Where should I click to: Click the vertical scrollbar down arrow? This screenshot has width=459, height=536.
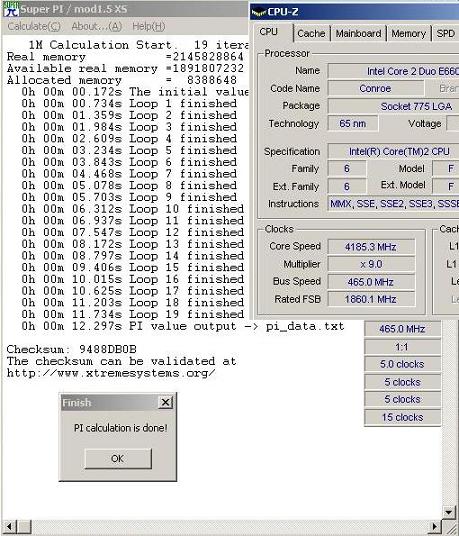449,512
